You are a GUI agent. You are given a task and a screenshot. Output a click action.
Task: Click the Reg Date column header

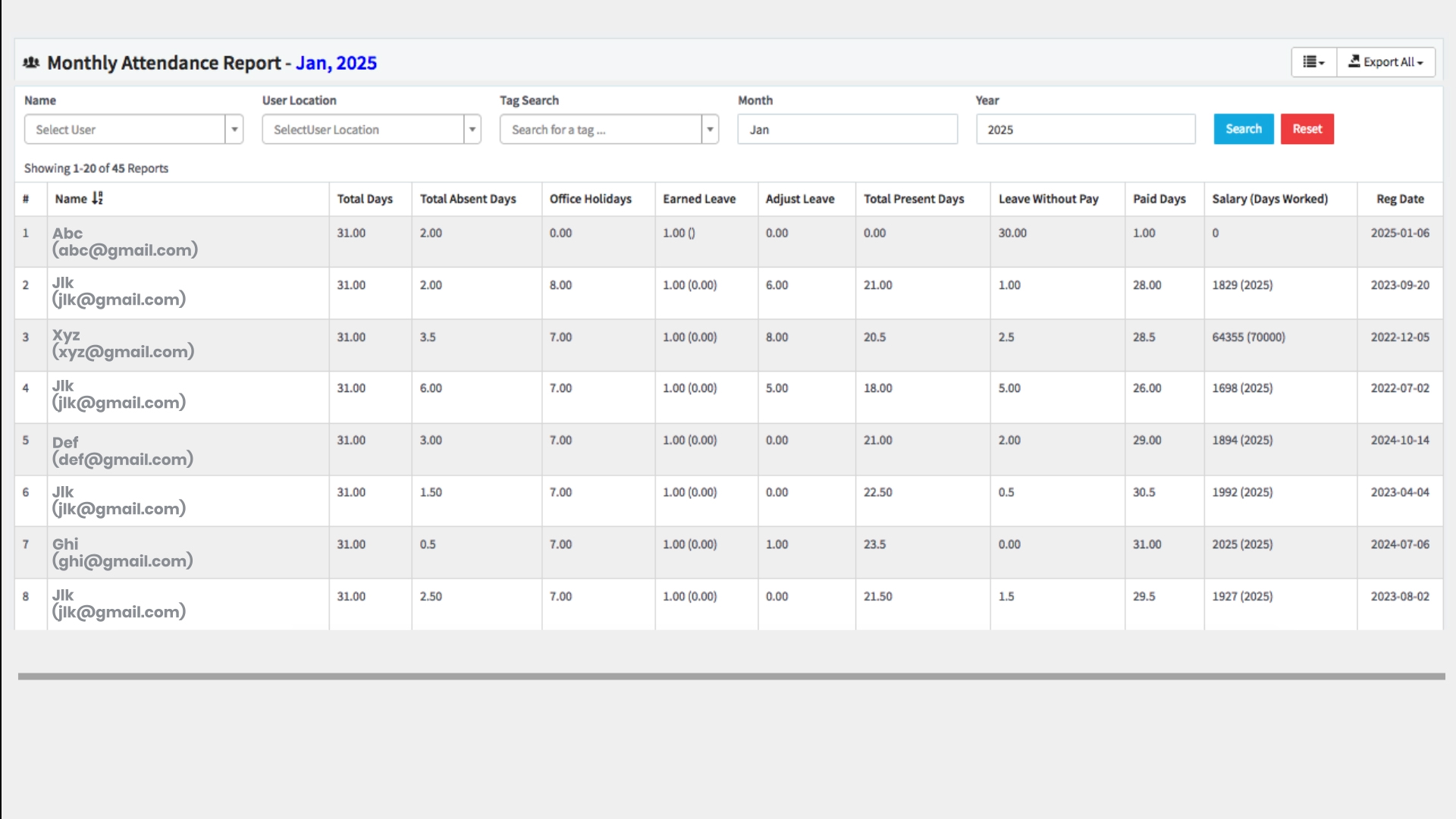click(1400, 199)
